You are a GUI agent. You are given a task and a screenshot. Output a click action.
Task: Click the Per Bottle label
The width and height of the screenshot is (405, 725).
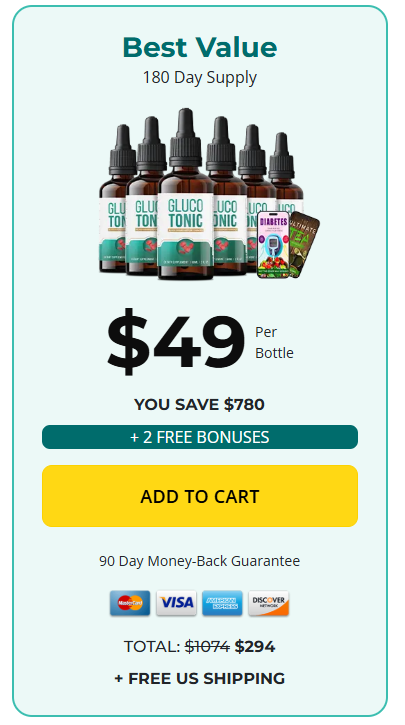[274, 343]
